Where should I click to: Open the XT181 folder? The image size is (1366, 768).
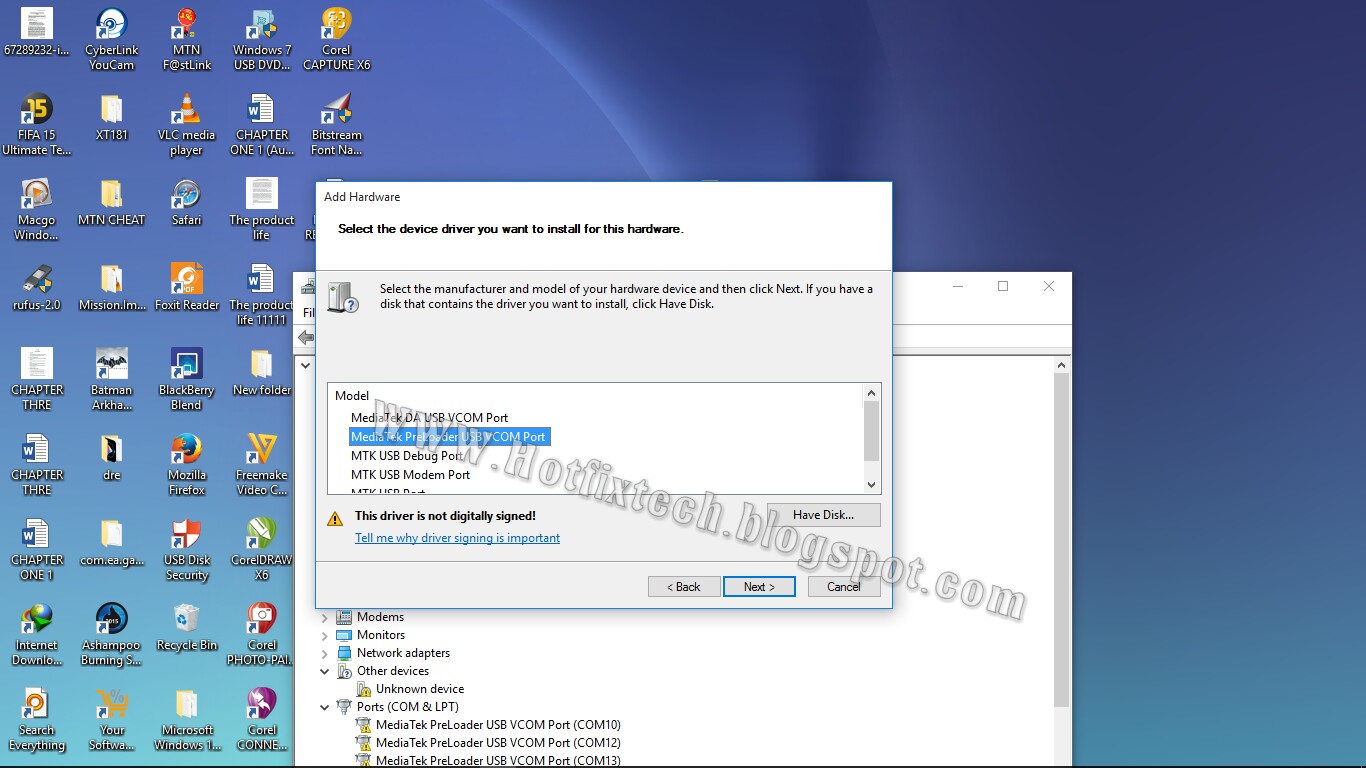click(x=111, y=118)
